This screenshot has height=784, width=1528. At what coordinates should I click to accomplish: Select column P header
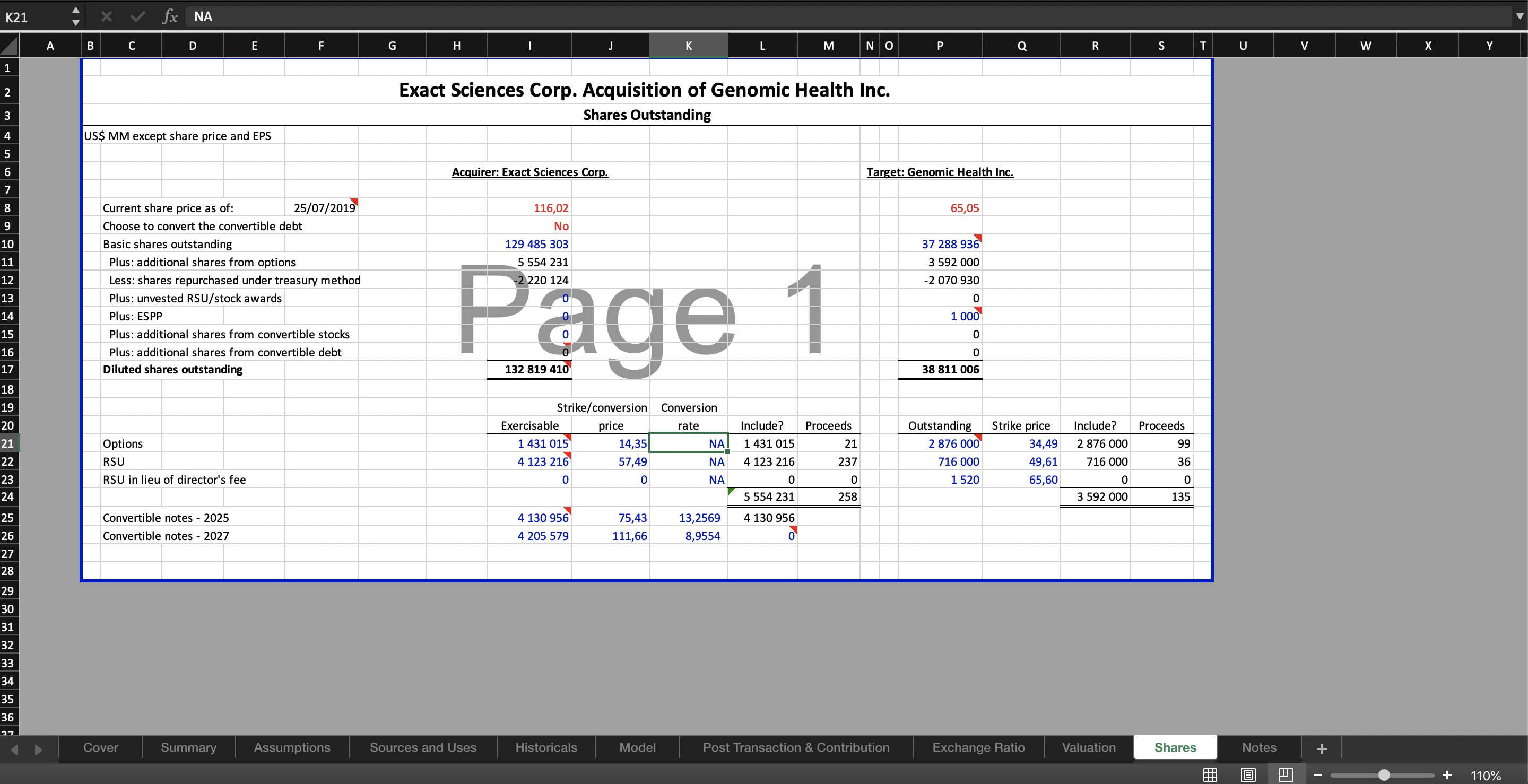coord(940,46)
